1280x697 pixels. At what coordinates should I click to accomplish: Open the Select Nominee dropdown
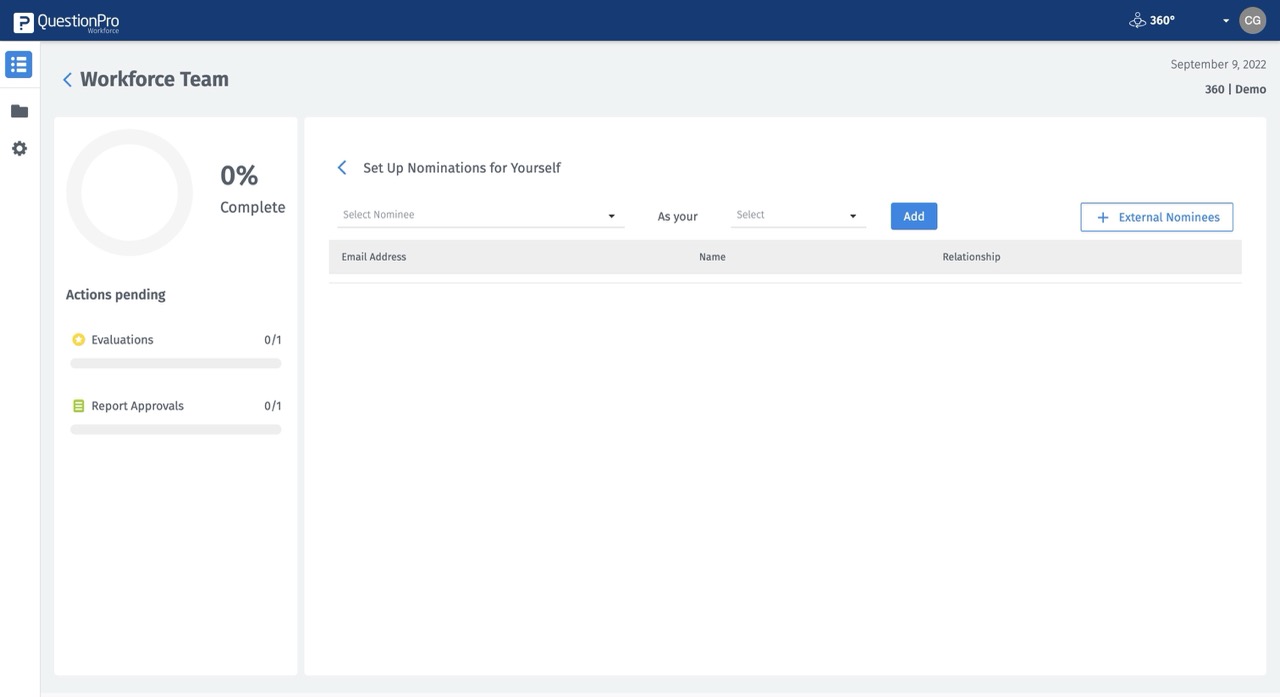[480, 214]
